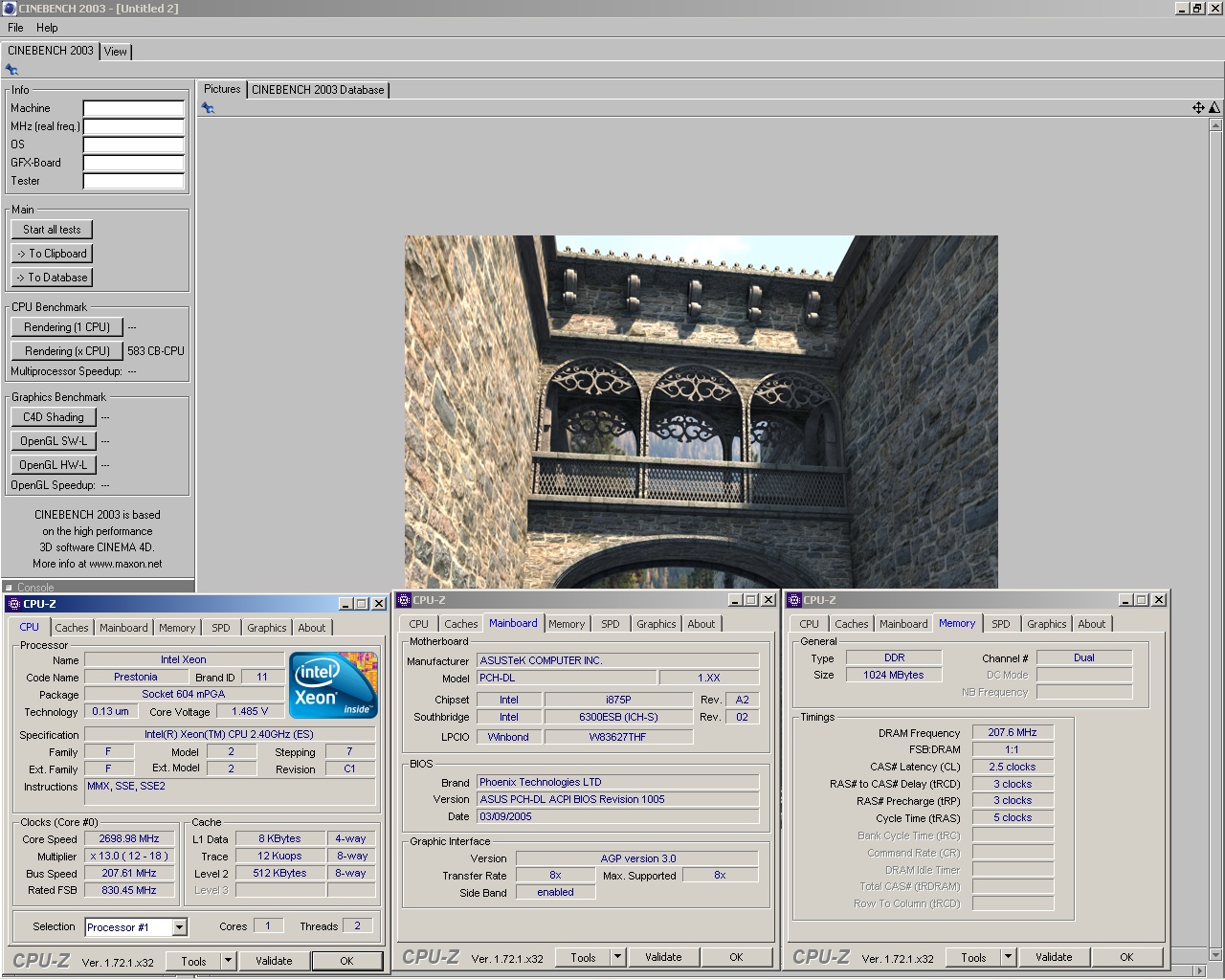
Task: Select the CINEBENCH 2003 Database tab
Action: pos(318,90)
